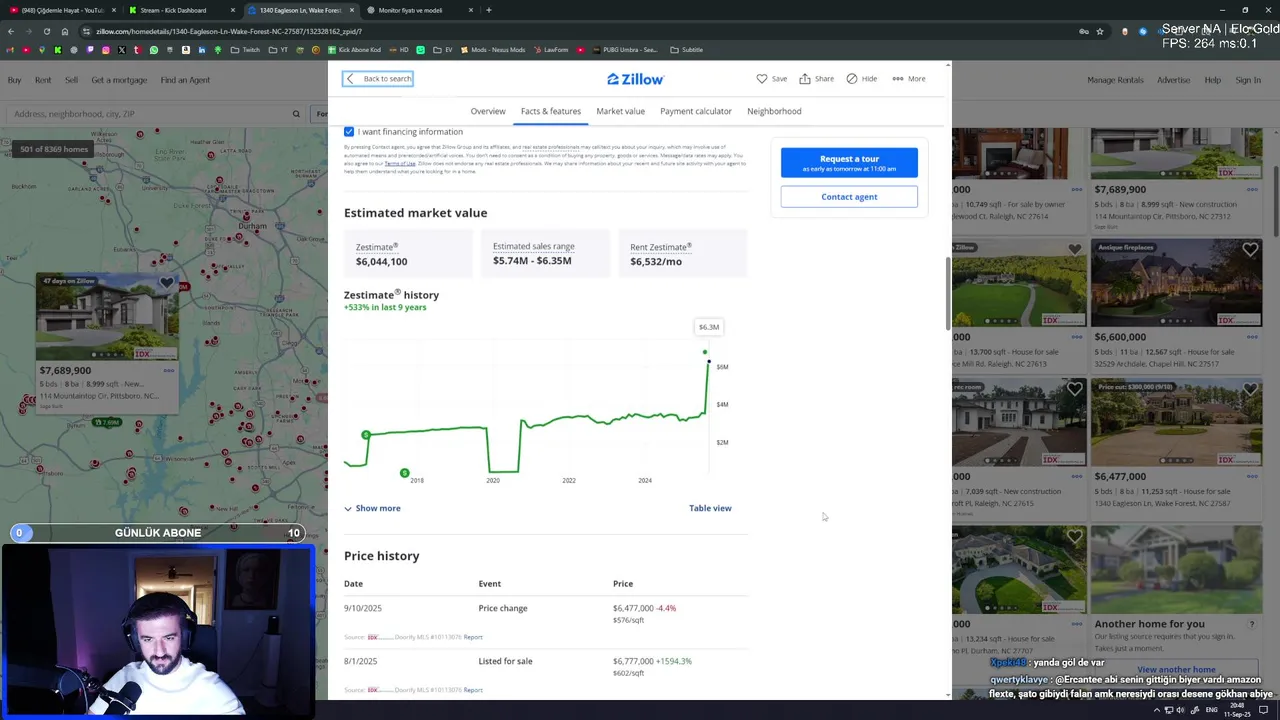This screenshot has width=1280, height=720.
Task: Click the Terms of Use link
Action: pos(400,163)
